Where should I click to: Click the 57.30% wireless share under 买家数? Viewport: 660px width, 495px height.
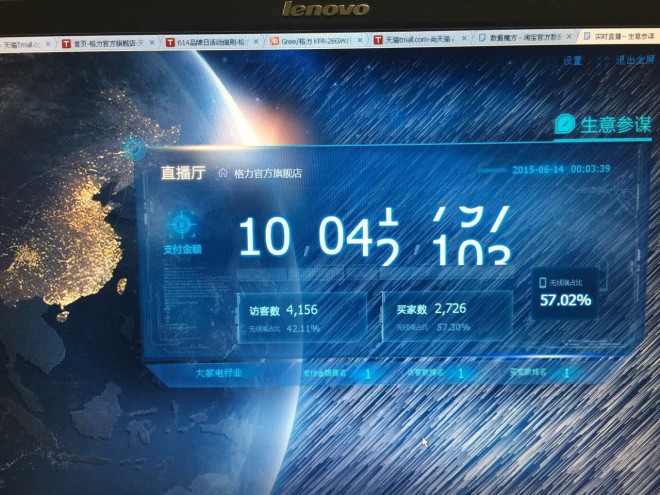point(453,327)
